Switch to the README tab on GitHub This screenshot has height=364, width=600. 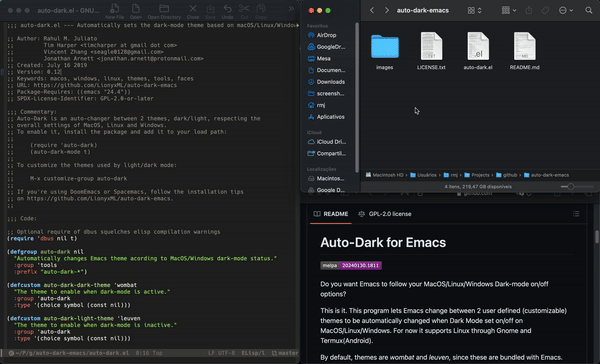pyautogui.click(x=331, y=214)
